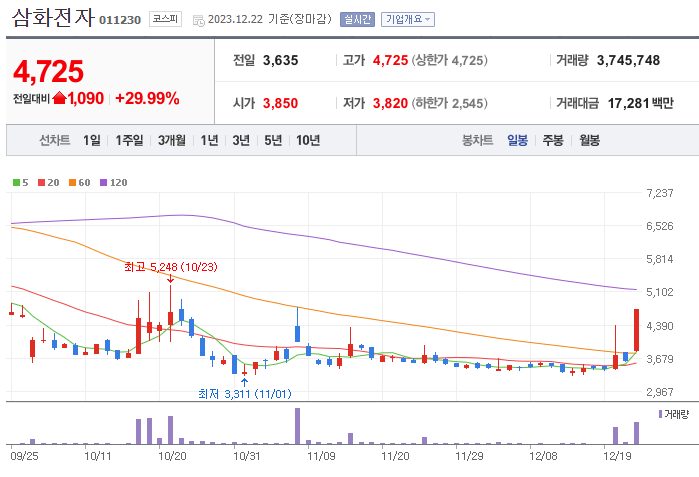The image size is (699, 477).
Task: Click the 거래대금 value 17,281 백만
Action: [641, 103]
